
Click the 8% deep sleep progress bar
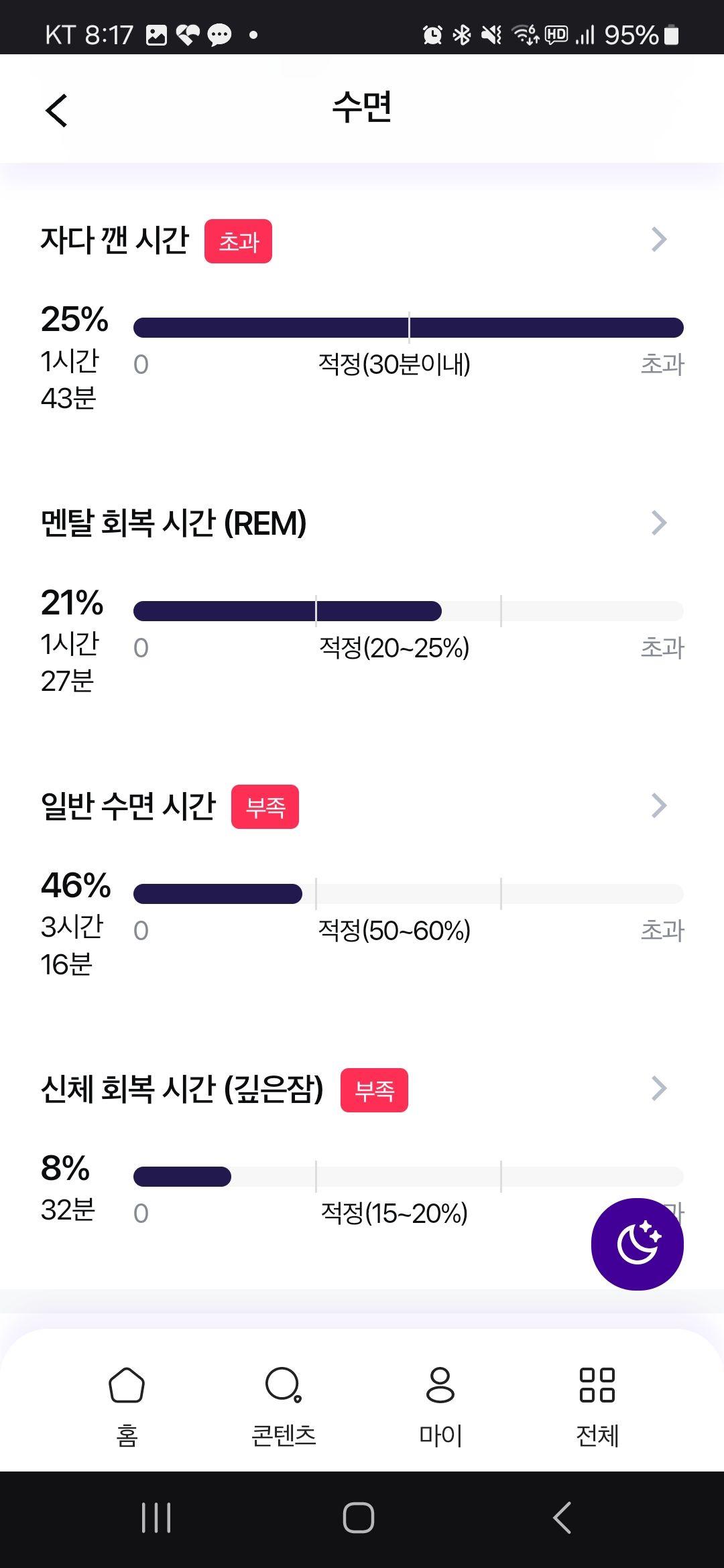(408, 1177)
